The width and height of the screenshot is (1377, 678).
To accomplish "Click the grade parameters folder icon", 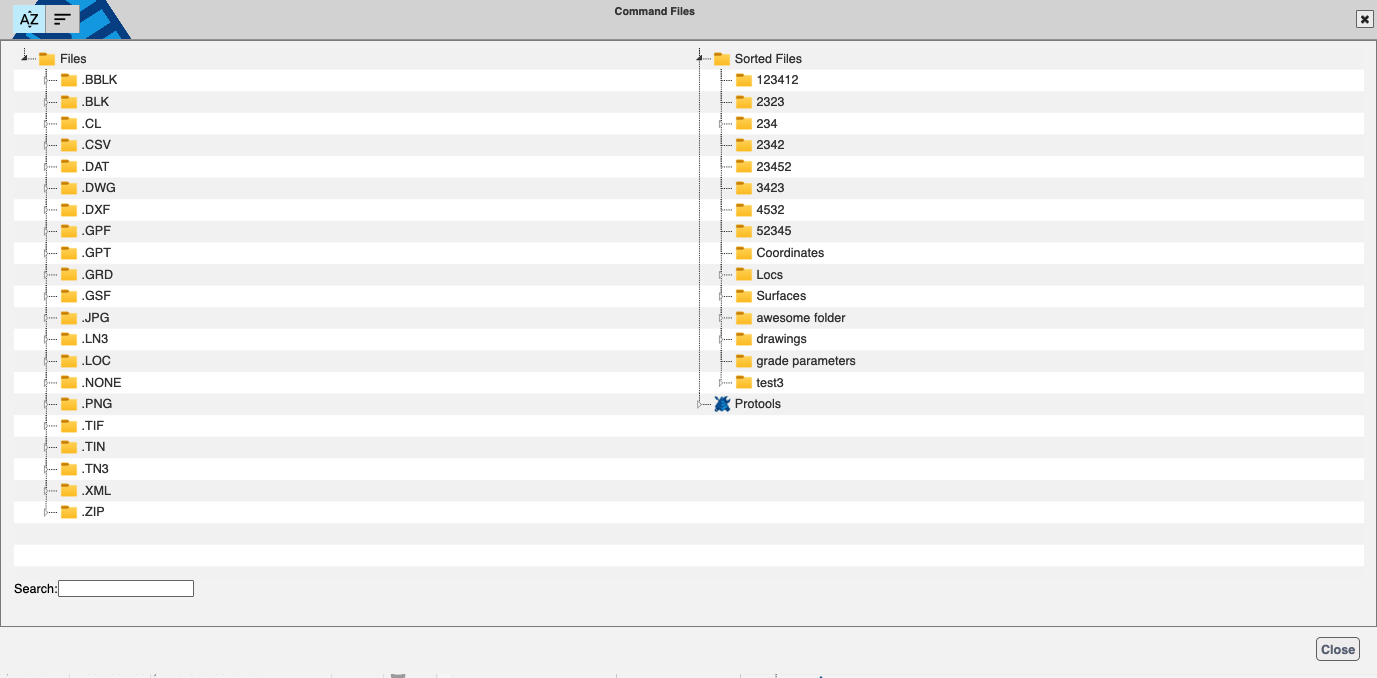I will 744,361.
